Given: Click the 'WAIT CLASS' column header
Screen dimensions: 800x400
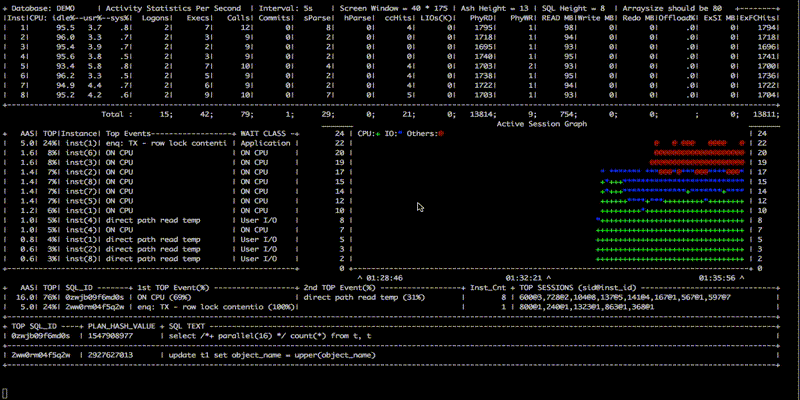Looking at the screenshot, I should click(x=263, y=134).
